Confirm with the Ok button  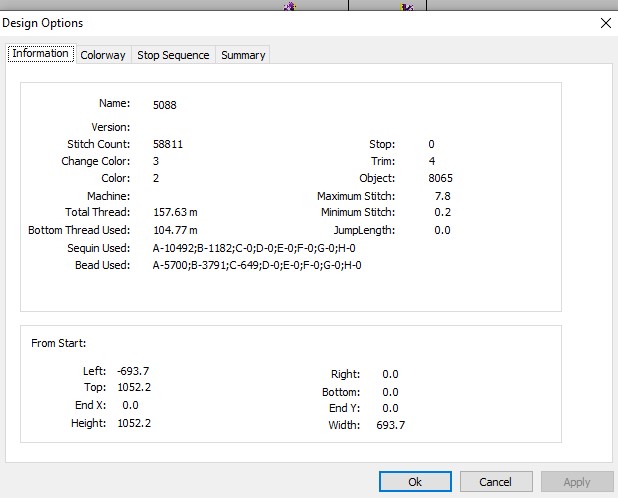click(415, 481)
